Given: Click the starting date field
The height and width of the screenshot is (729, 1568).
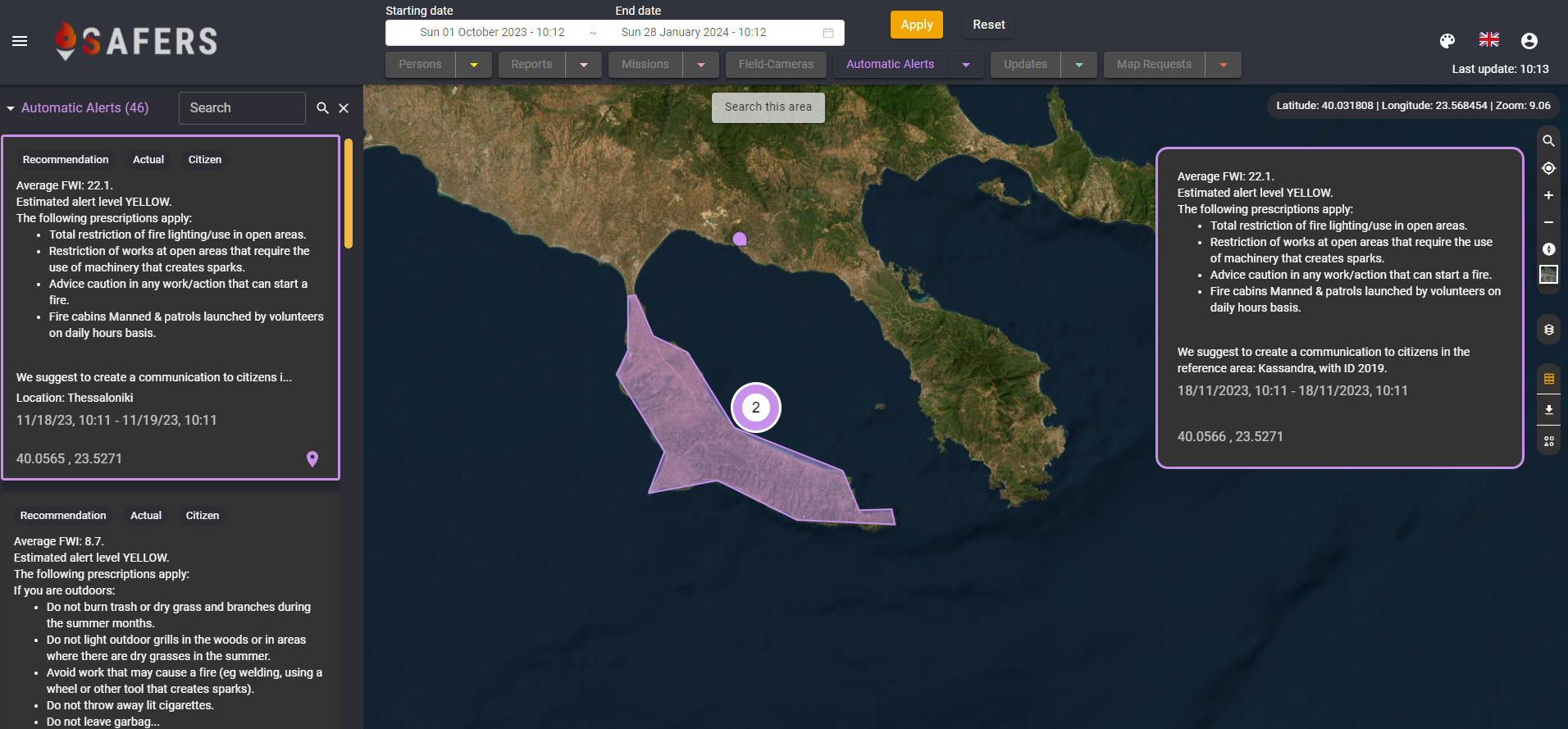Looking at the screenshot, I should coord(492,33).
